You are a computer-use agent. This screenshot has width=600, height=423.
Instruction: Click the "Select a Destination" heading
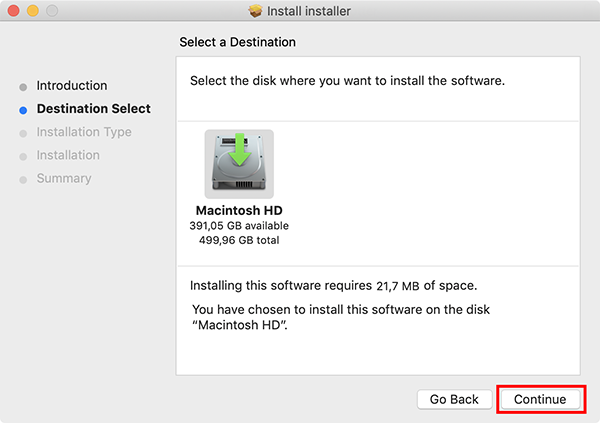coord(237,43)
